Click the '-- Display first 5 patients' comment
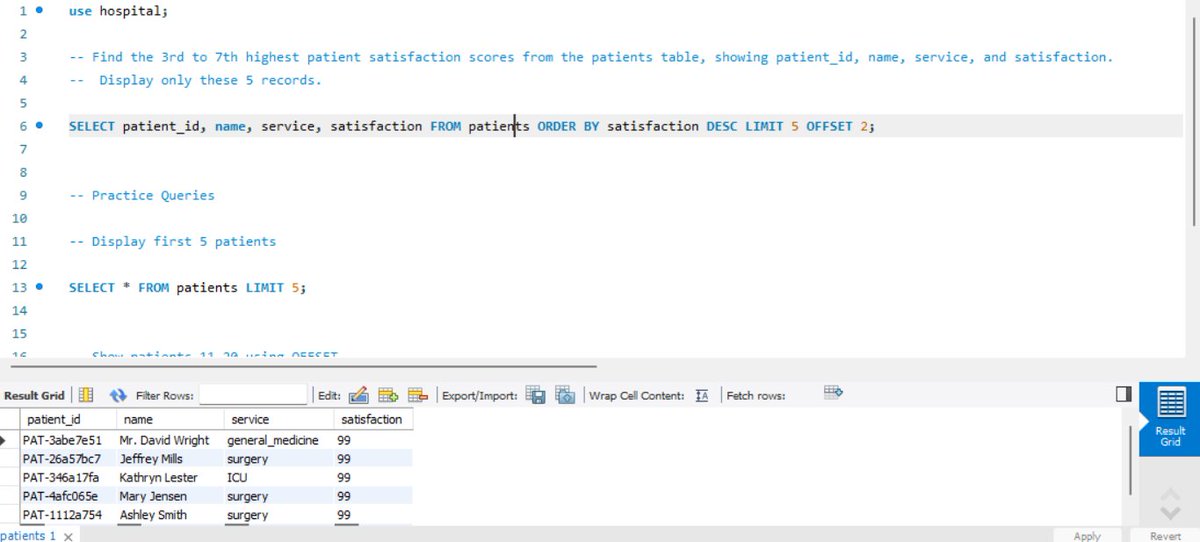Screen dimensions: 1200x542 pos(172,241)
